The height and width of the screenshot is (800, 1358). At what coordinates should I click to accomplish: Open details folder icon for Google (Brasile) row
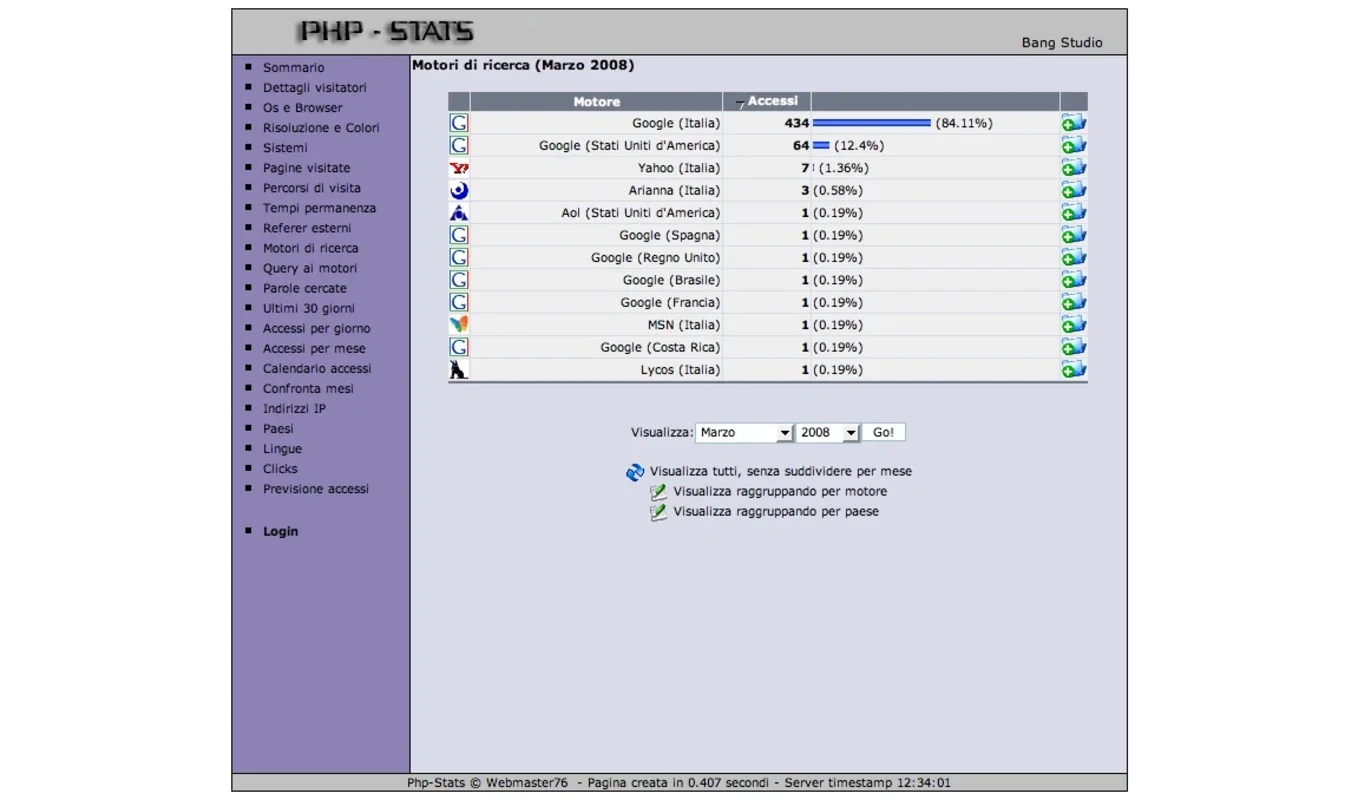(1073, 280)
